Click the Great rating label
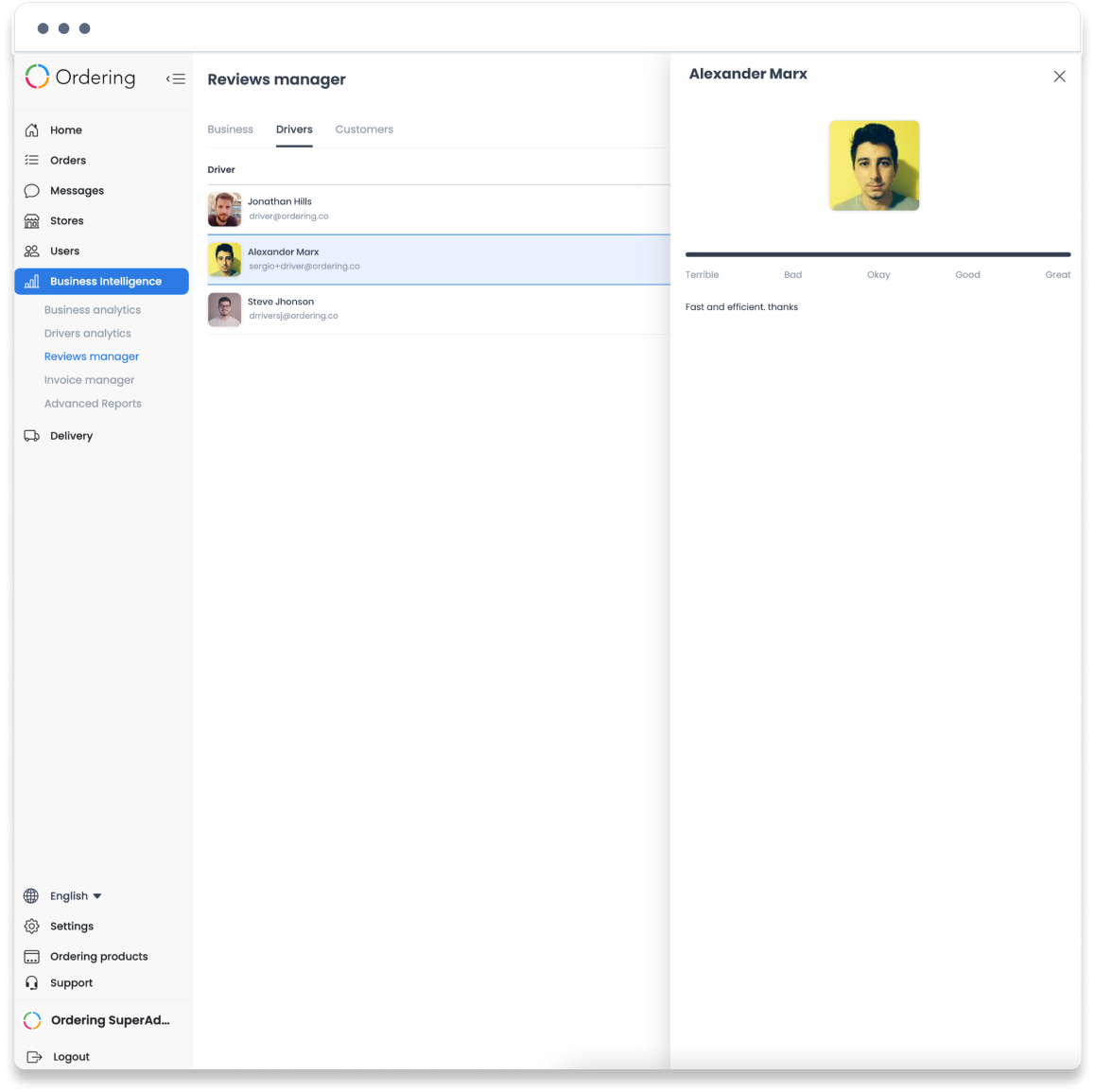Viewport: 1095px width, 1092px height. pyautogui.click(x=1058, y=274)
